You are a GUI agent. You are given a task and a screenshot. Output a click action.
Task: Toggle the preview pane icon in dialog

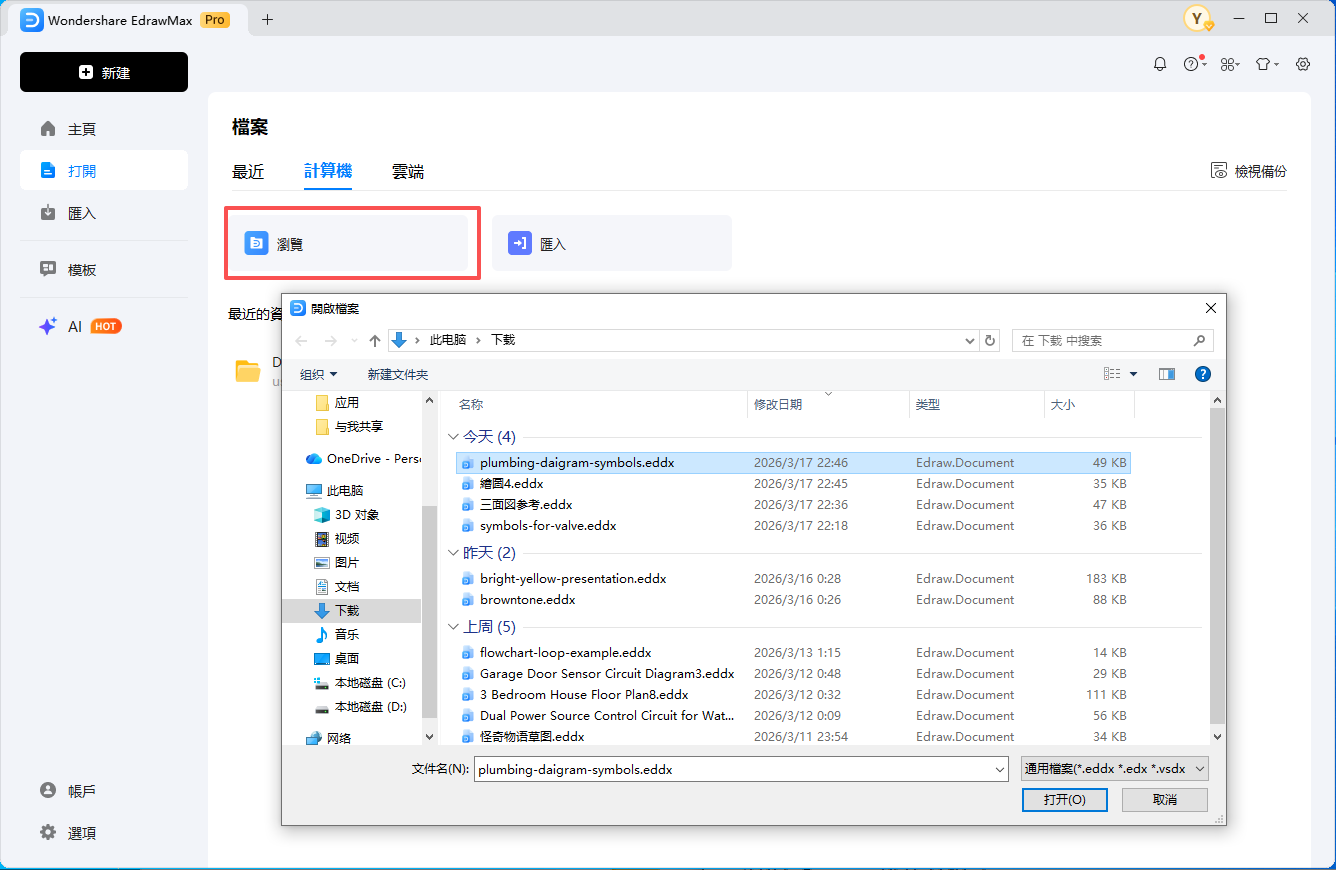pos(1166,374)
